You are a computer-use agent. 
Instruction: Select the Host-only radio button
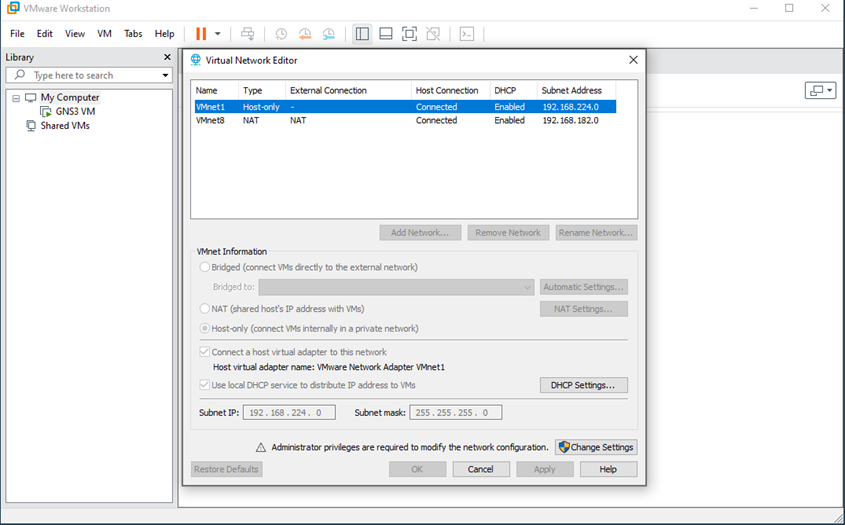tap(205, 328)
